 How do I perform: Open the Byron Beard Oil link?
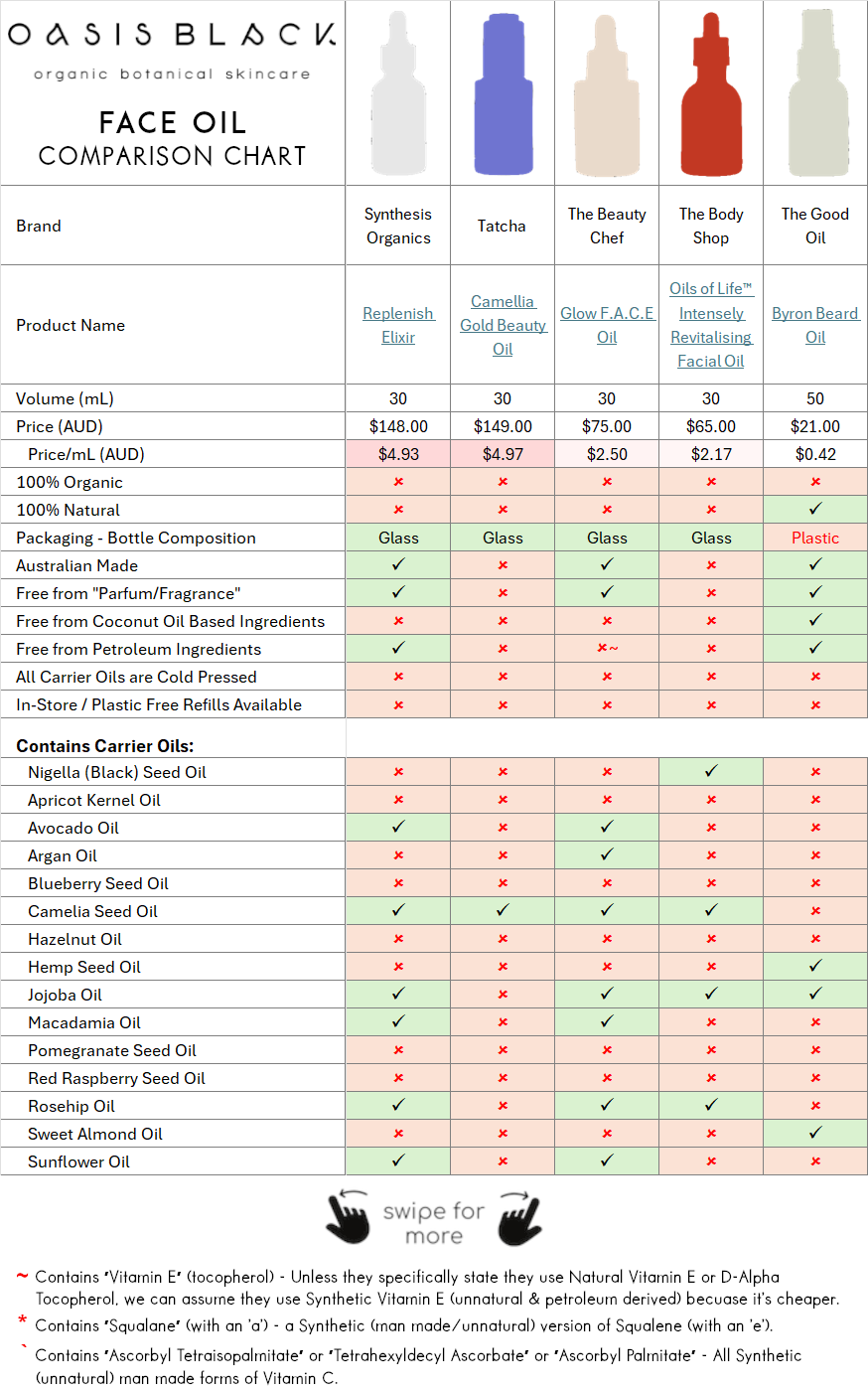815,325
